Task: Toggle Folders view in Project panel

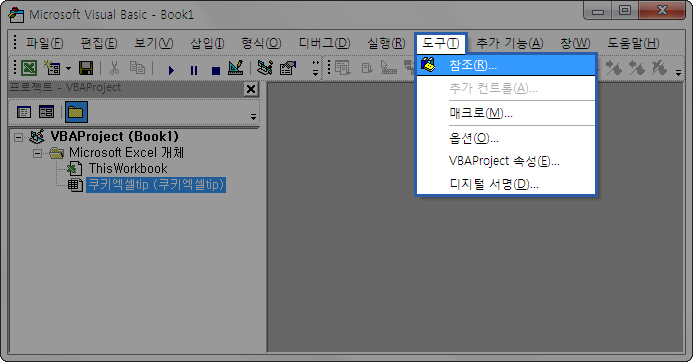Action: click(x=76, y=112)
